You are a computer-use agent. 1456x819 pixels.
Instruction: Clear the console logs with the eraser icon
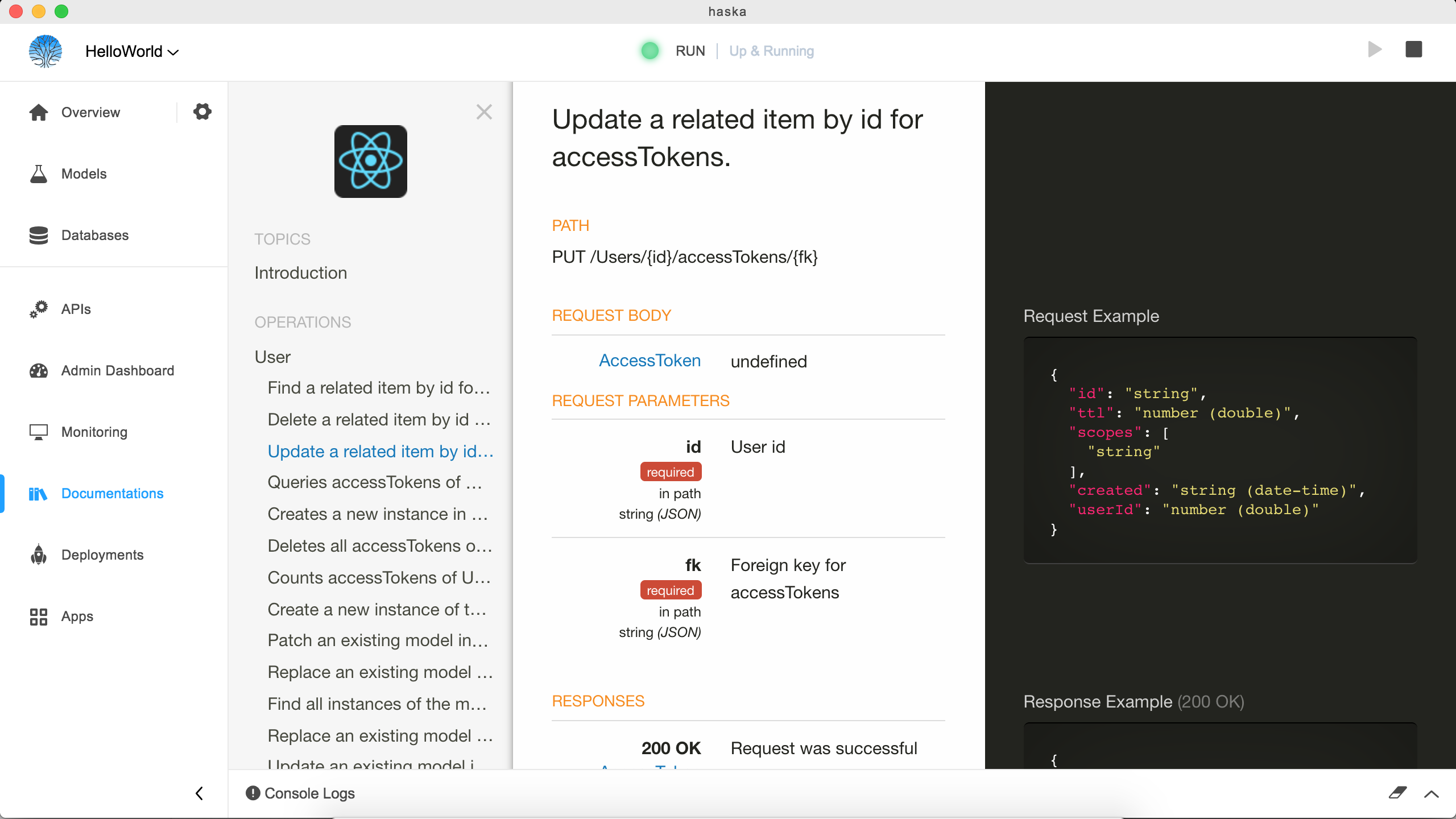pos(1399,792)
